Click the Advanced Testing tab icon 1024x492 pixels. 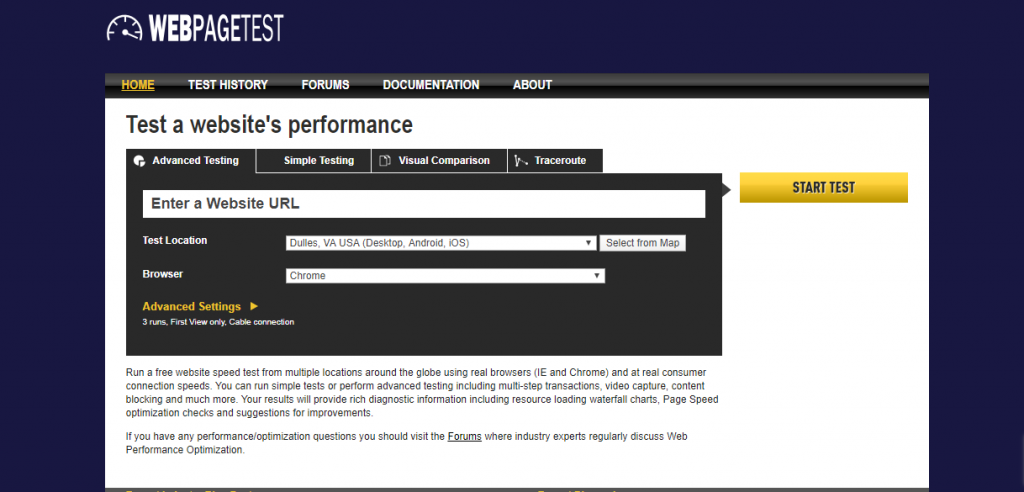[x=139, y=161]
